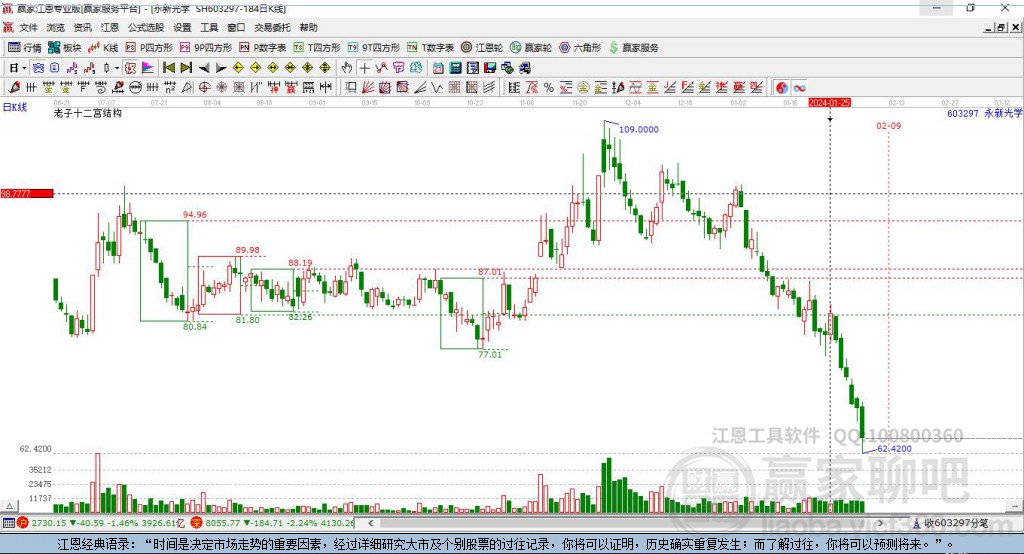
Task: Click the 老子十二宫结构 label
Action: (x=88, y=113)
